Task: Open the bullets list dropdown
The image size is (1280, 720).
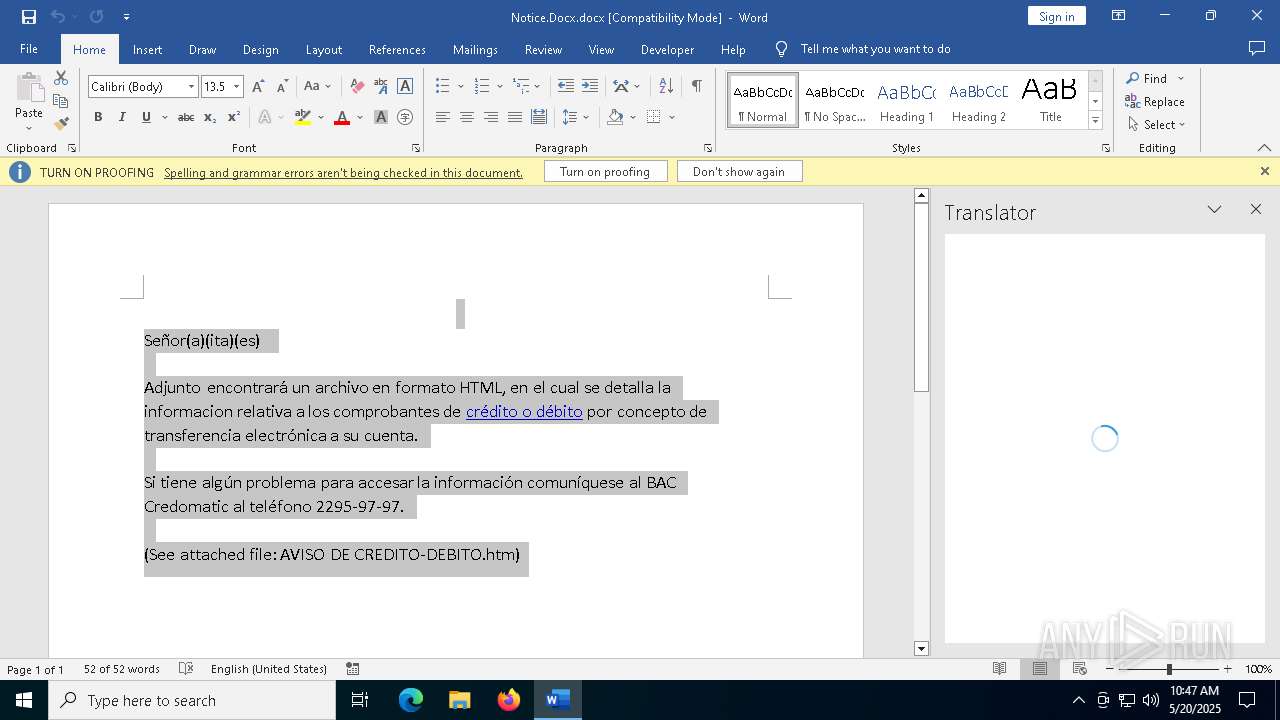Action: point(460,87)
